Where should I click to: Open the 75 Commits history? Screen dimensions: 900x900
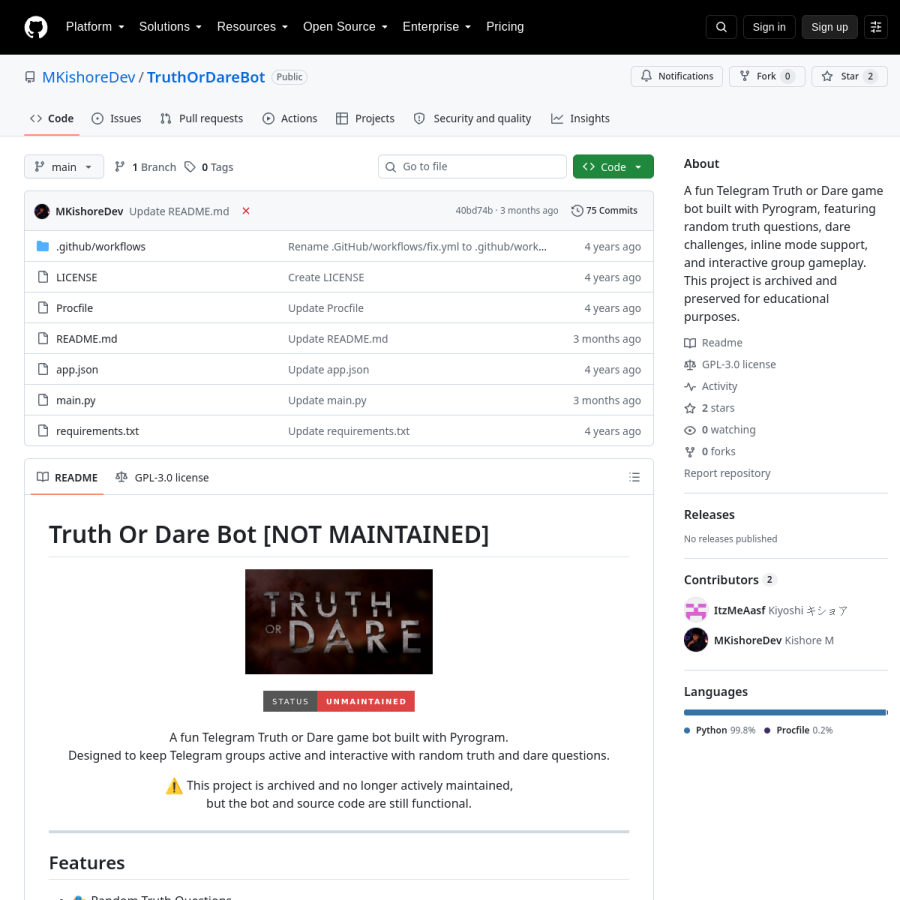604,211
